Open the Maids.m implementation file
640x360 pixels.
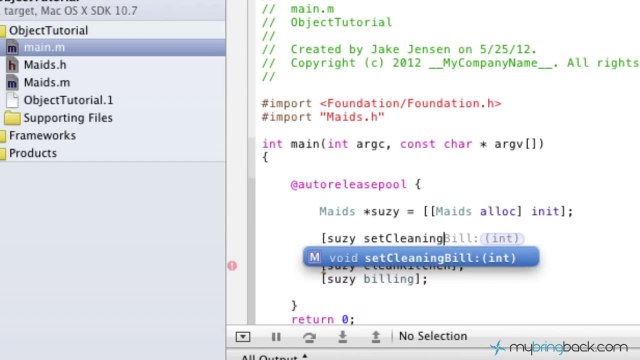47,82
